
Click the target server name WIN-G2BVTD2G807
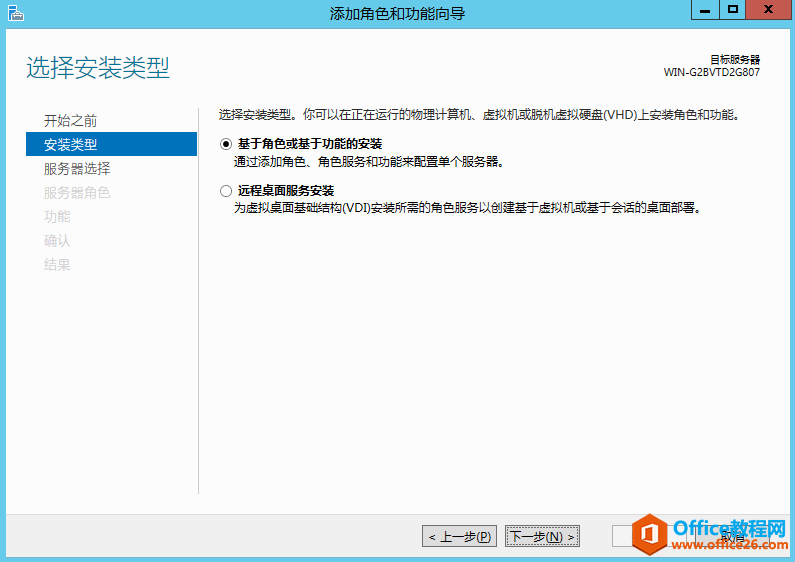coord(711,73)
